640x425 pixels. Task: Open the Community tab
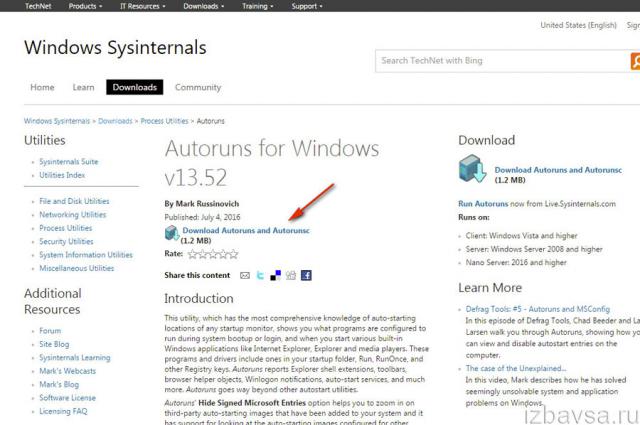click(198, 87)
